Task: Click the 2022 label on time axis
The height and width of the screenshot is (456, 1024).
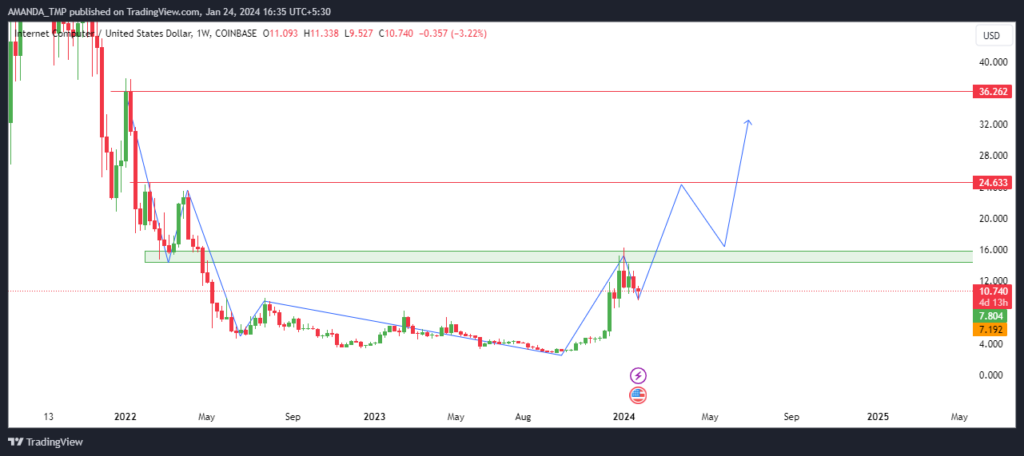Action: (125, 416)
